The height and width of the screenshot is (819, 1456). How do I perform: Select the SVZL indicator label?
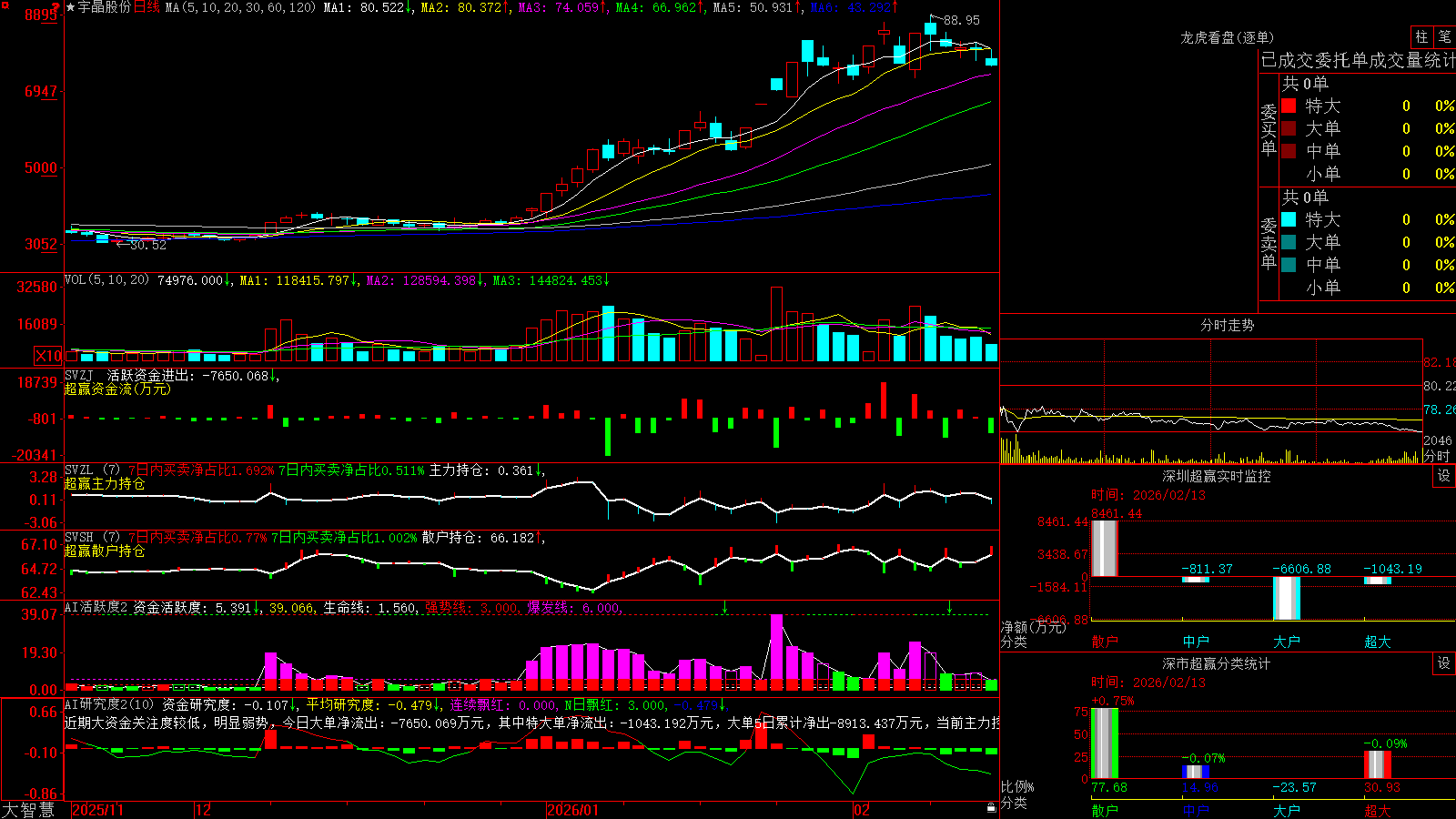tap(79, 470)
